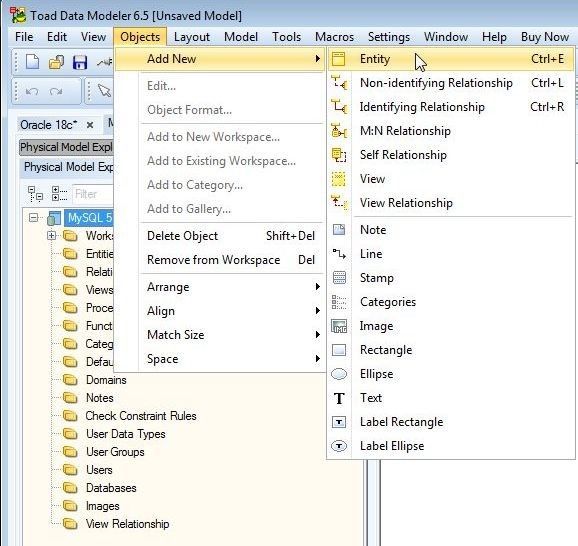Click the M:N Relationship icon
The width and height of the screenshot is (578, 546).
[x=339, y=131]
